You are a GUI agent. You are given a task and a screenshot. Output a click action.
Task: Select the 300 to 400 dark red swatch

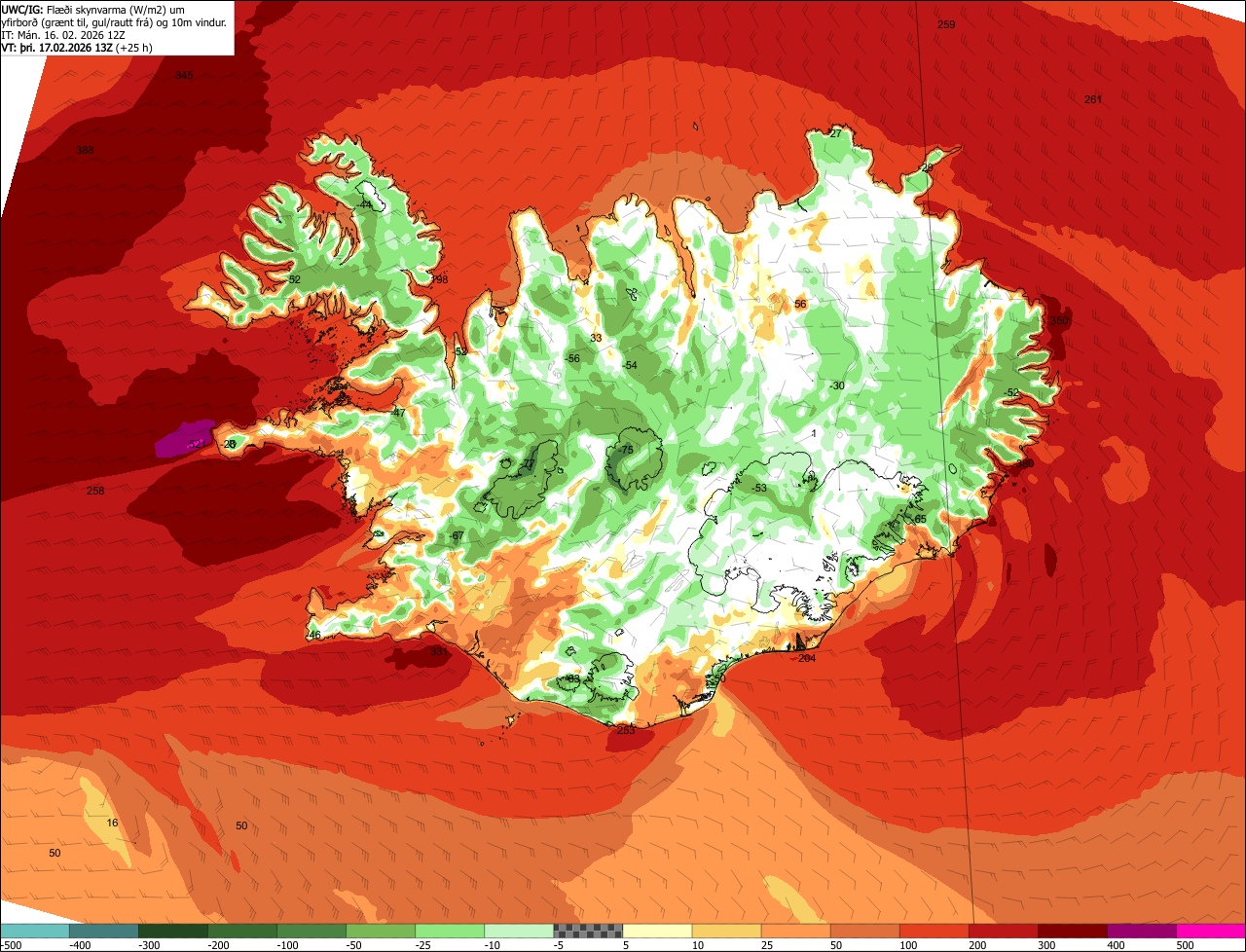pyautogui.click(x=1072, y=931)
